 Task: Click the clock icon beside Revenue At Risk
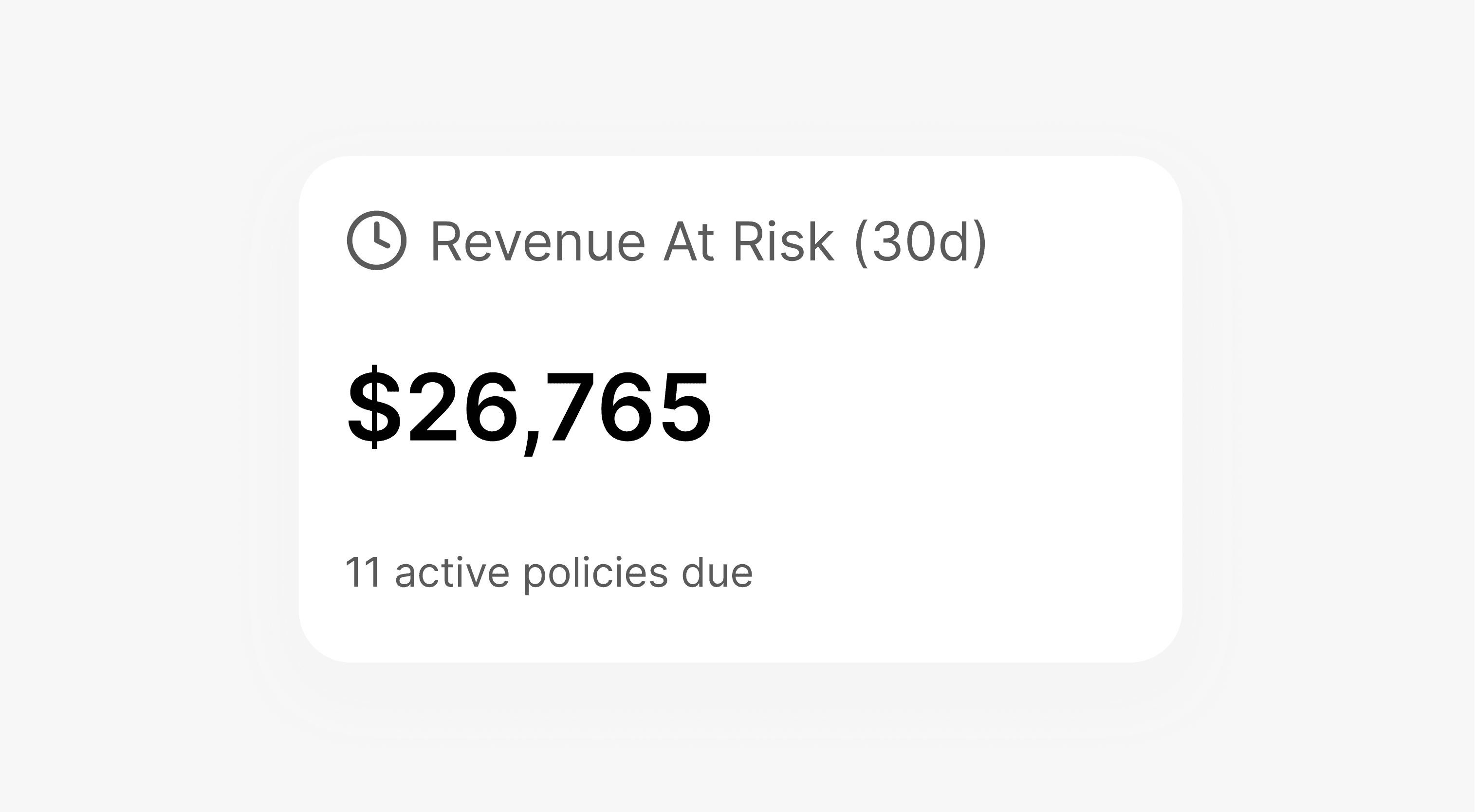[x=377, y=240]
